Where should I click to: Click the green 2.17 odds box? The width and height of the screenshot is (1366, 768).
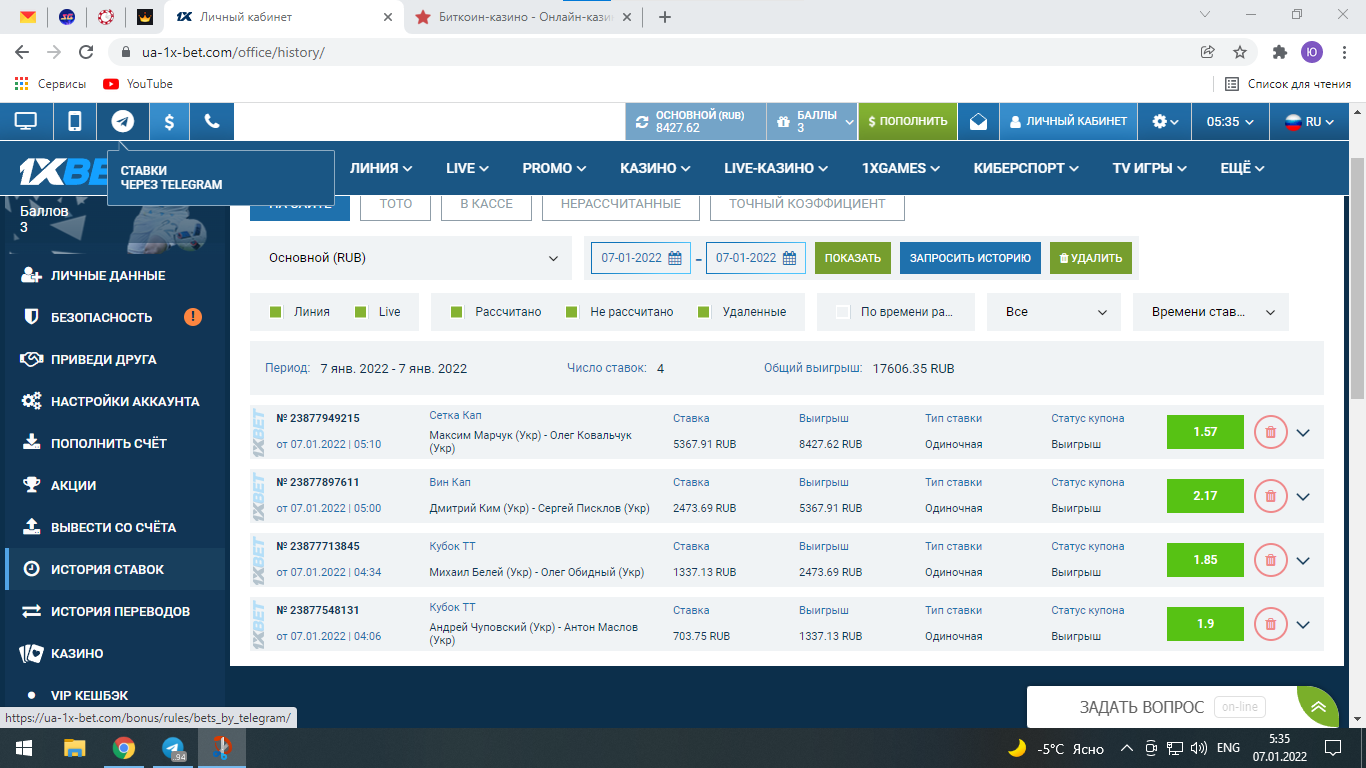pos(1205,496)
